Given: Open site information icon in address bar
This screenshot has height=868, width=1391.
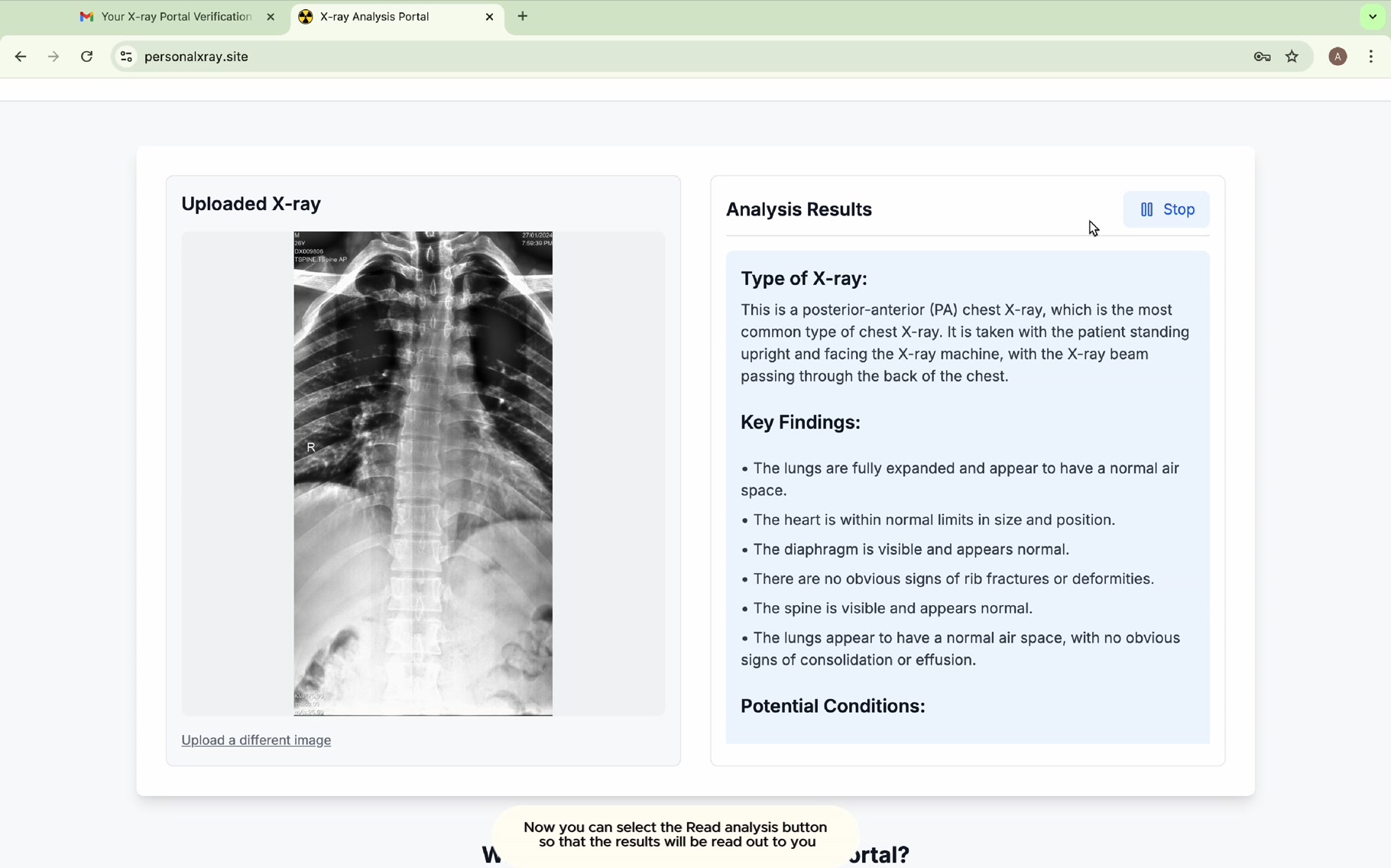Looking at the screenshot, I should (127, 57).
